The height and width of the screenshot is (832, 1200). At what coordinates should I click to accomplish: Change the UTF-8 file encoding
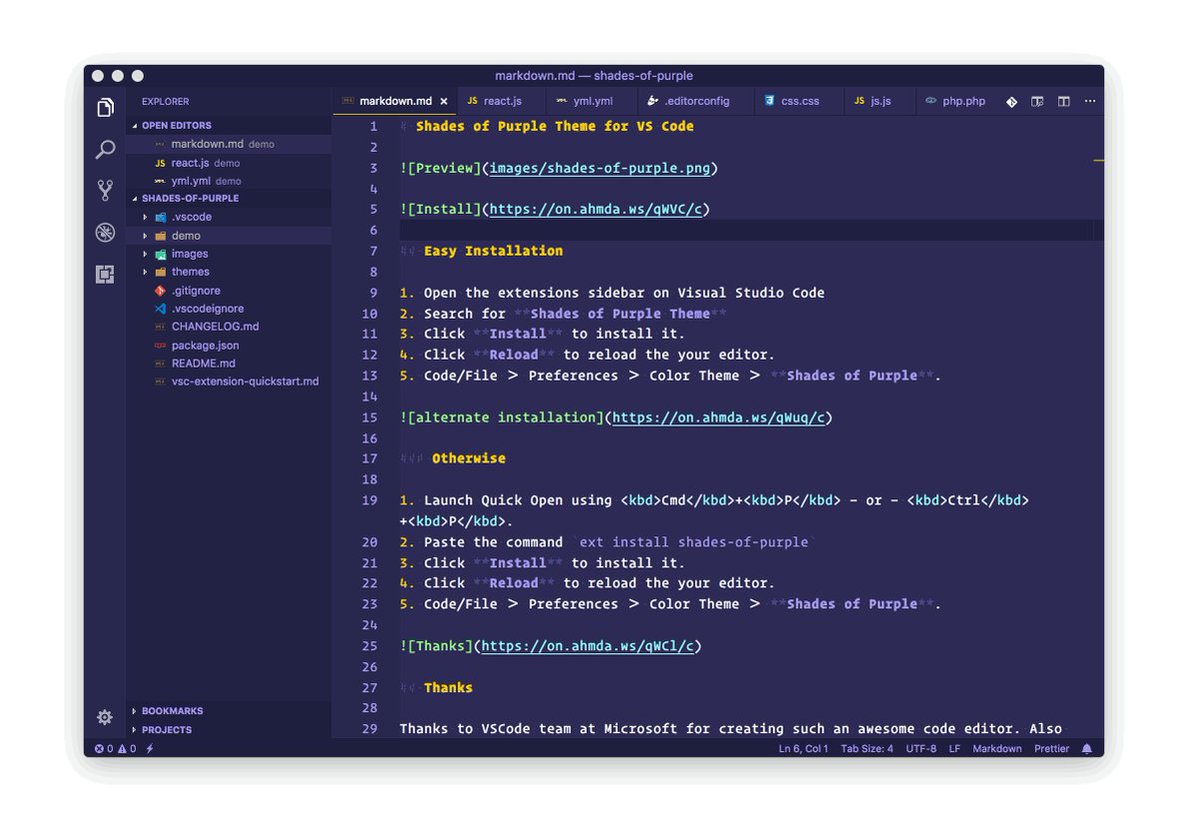[921, 749]
